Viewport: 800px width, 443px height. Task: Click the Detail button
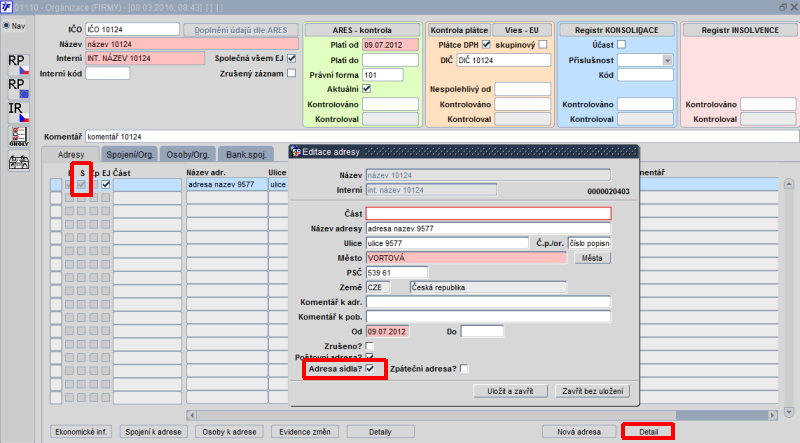pos(648,432)
